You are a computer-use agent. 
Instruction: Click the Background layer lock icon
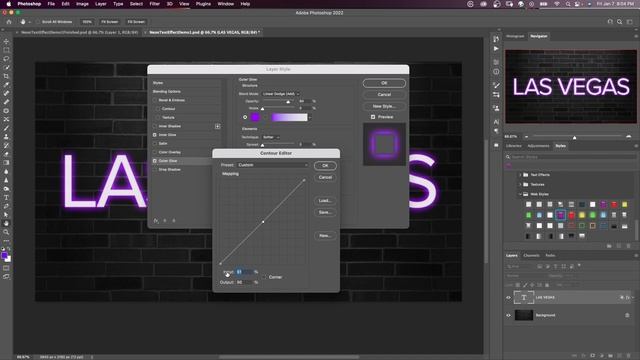click(x=627, y=315)
